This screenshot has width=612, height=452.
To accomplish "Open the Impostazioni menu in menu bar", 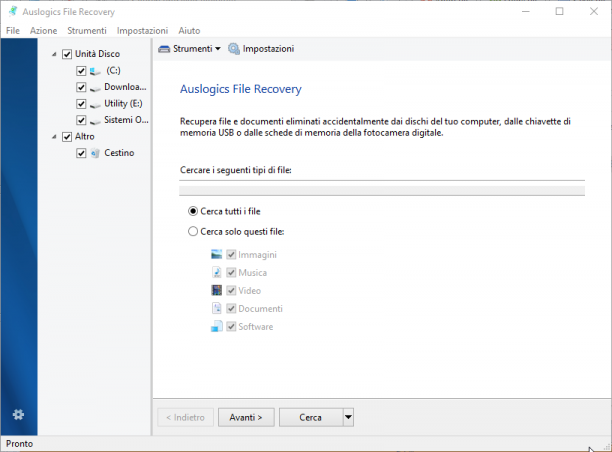I will (142, 30).
